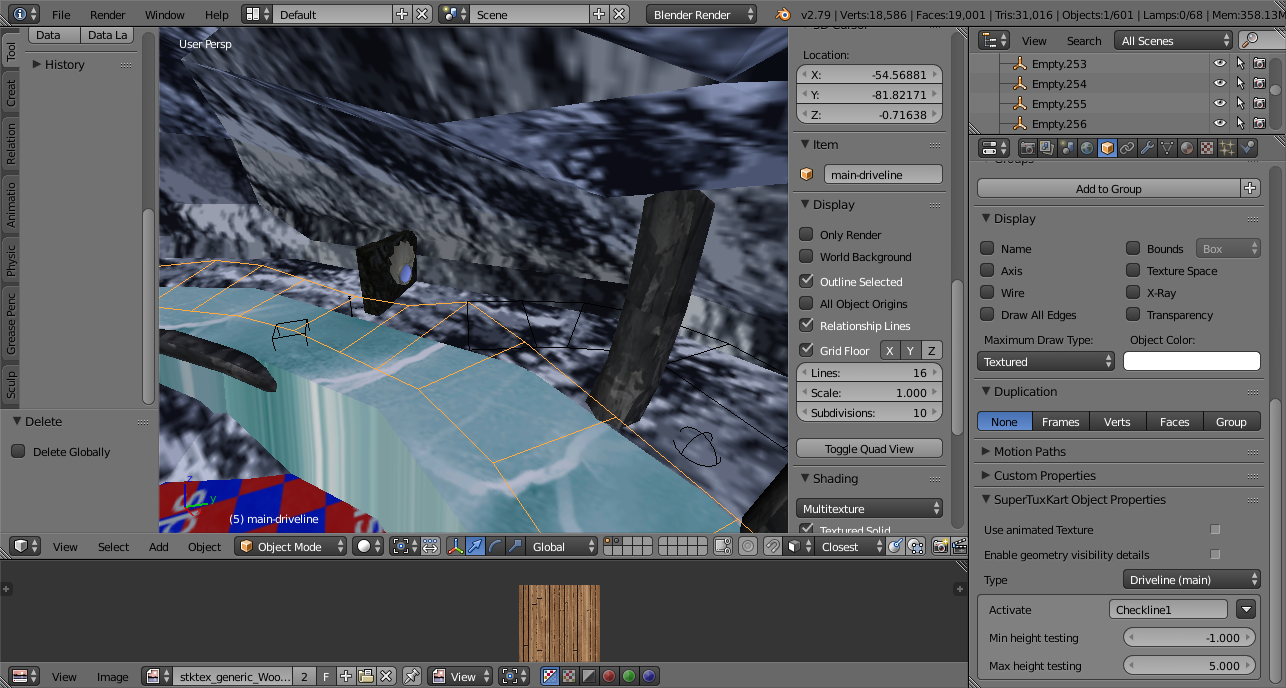Click the Object Color white swatch
The image size is (1286, 688).
click(1191, 362)
